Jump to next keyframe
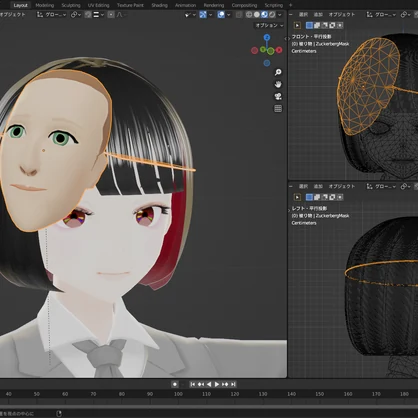 225,384
